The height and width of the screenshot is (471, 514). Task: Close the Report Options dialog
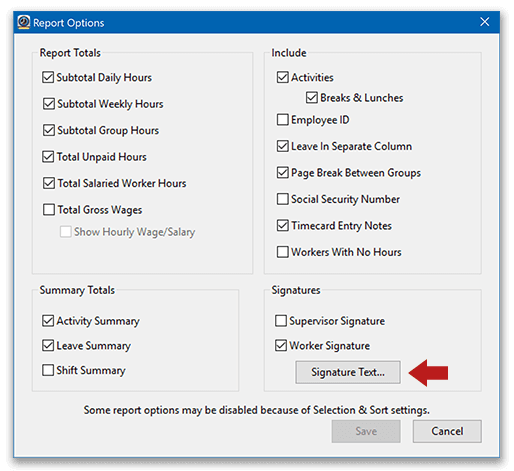point(484,22)
